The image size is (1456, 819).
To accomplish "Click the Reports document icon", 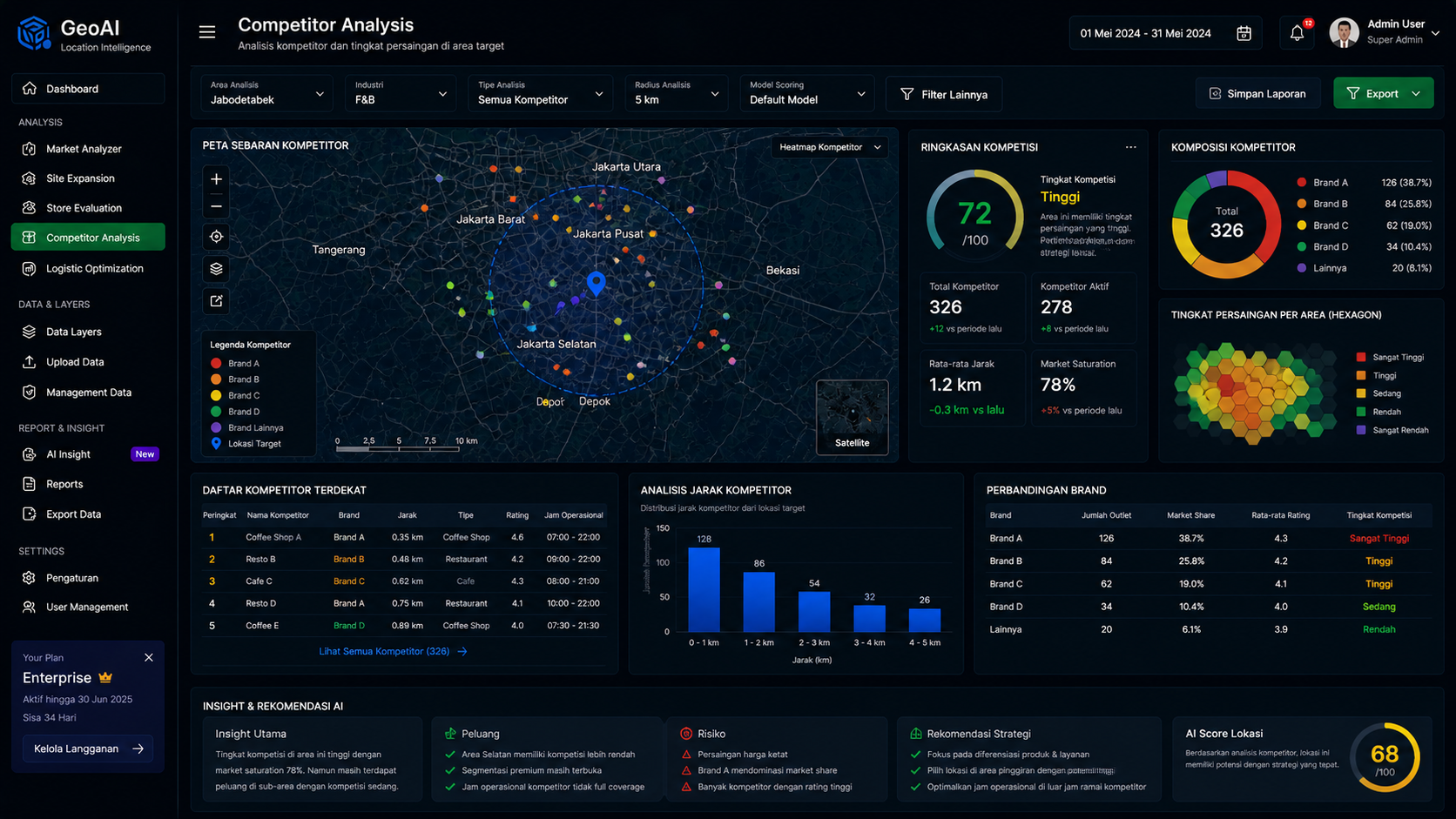I will point(30,484).
